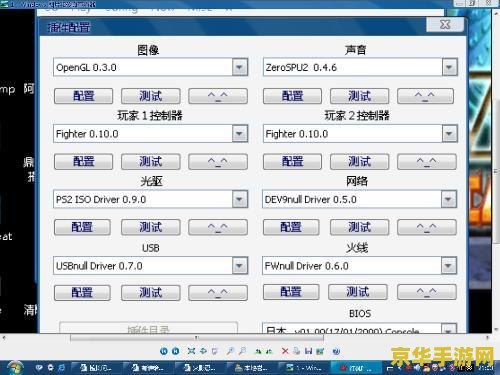
Task: Click the Zoom Out magnifier icon
Action: (243, 351)
